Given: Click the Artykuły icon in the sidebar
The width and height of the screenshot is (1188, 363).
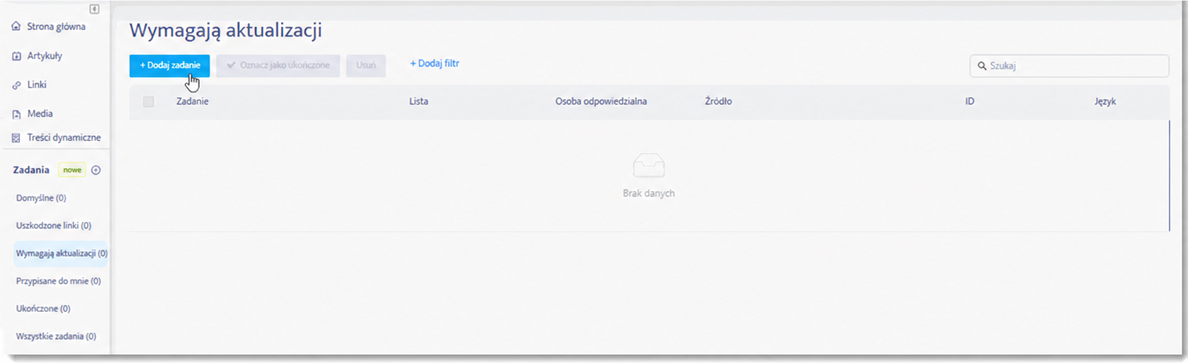Looking at the screenshot, I should pos(17,56).
